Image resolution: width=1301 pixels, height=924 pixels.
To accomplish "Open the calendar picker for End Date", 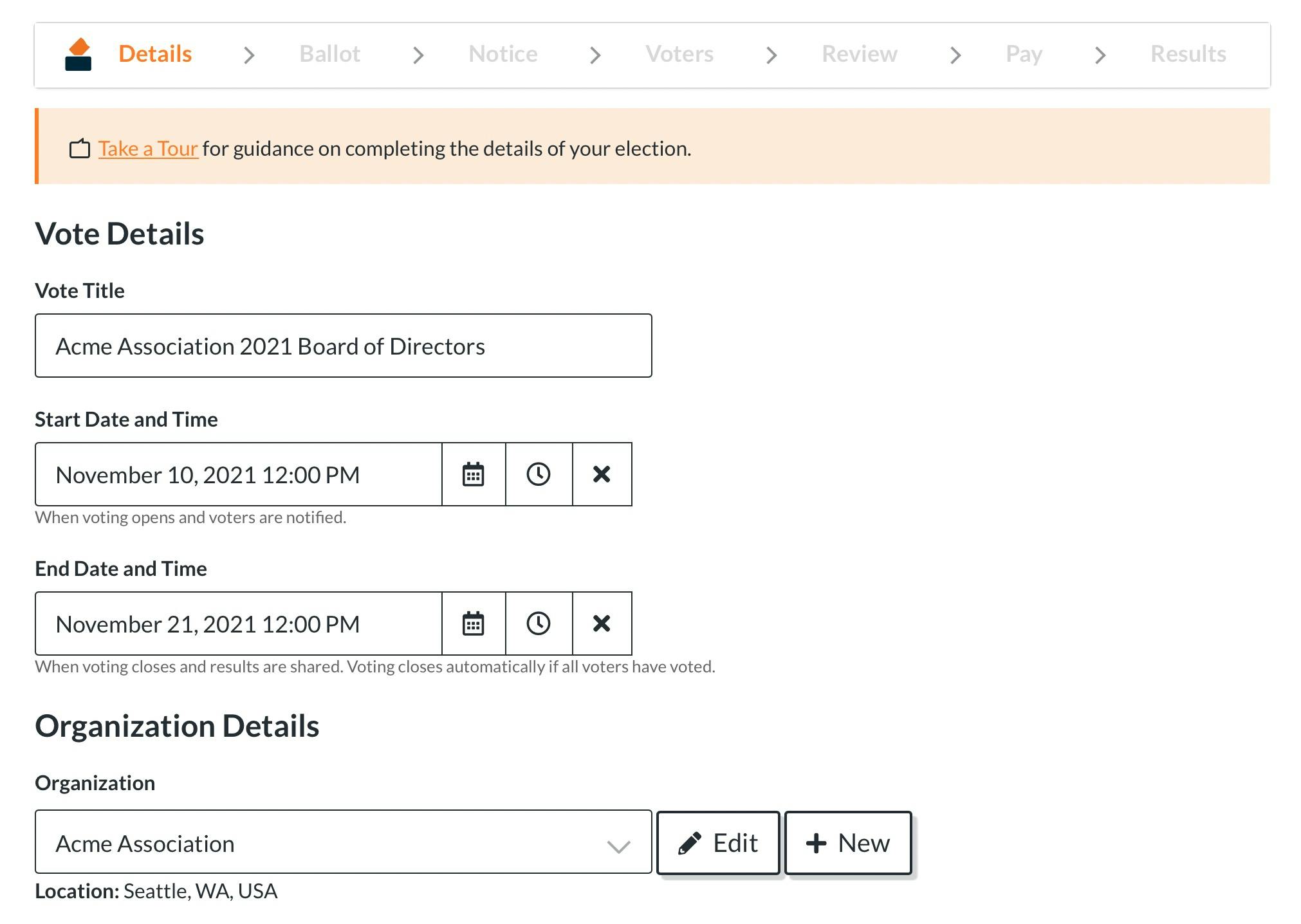I will (474, 624).
